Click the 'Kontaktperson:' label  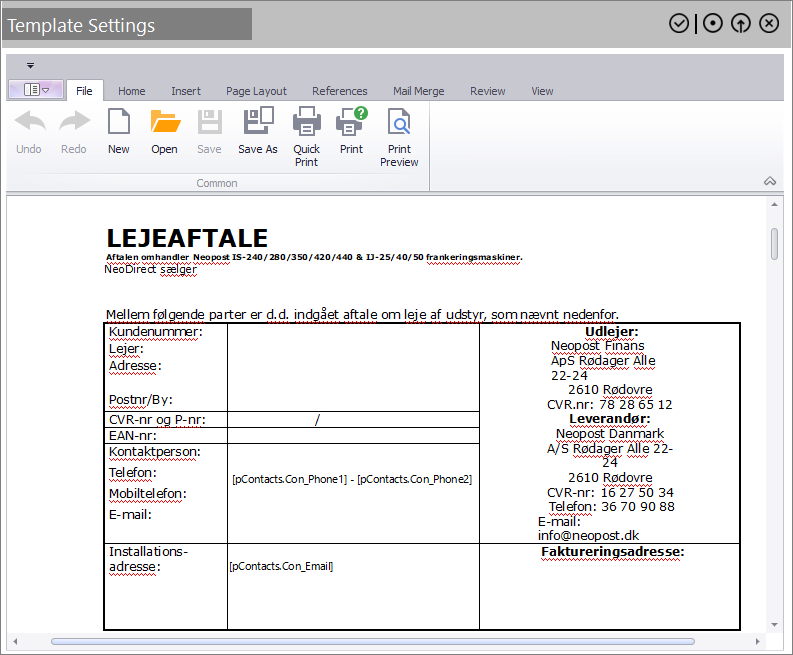[155, 452]
